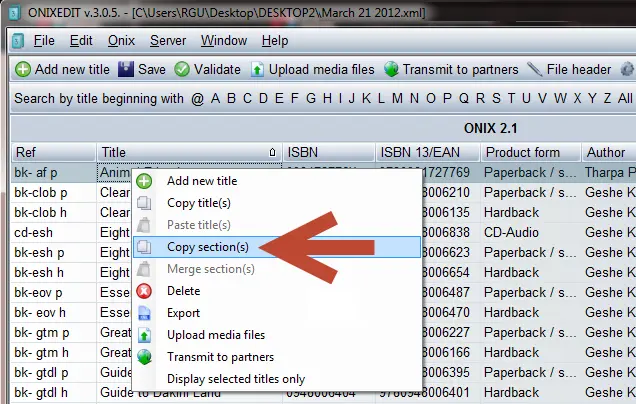Click the green checkmark Validate icon
Image resolution: width=636 pixels, height=404 pixels.
(182, 69)
